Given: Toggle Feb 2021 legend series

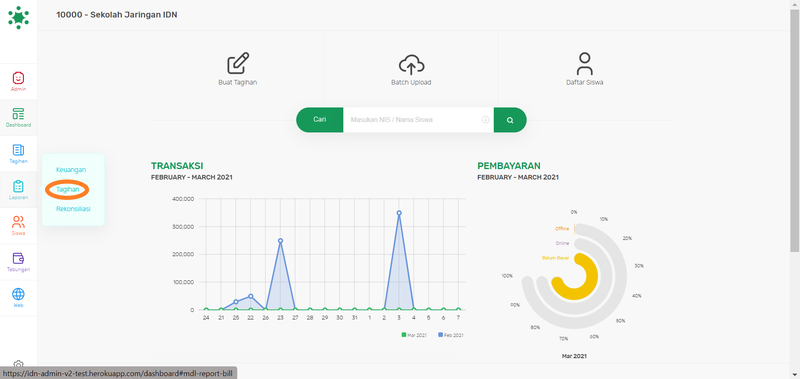Looking at the screenshot, I should pyautogui.click(x=451, y=335).
